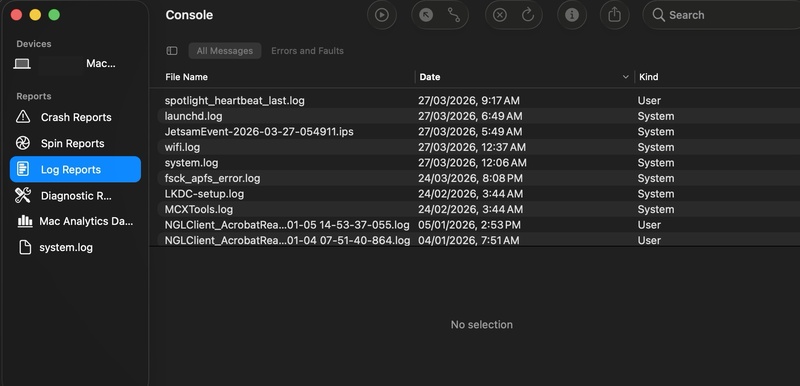
Task: Switch to Errors and Faults filter
Action: (x=307, y=50)
